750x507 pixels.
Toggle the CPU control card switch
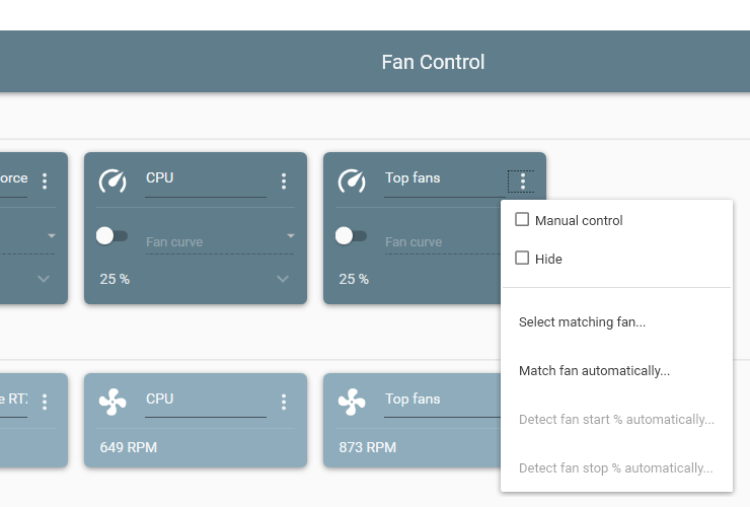coord(112,236)
